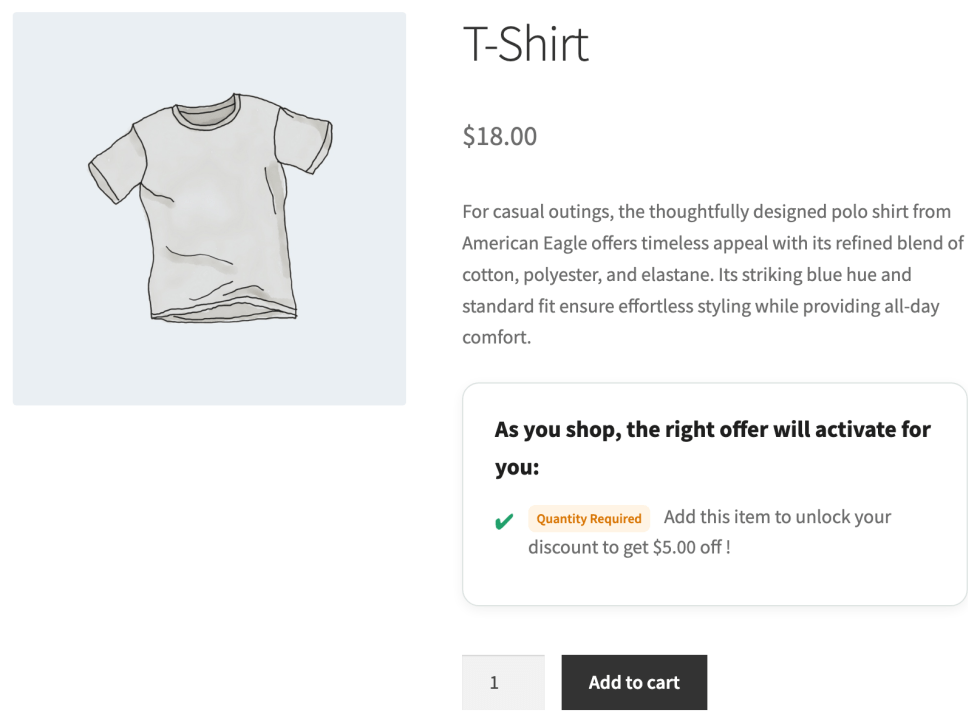Click the word 'comfort.' ending the description
This screenshot has height=721, width=980.
click(496, 337)
